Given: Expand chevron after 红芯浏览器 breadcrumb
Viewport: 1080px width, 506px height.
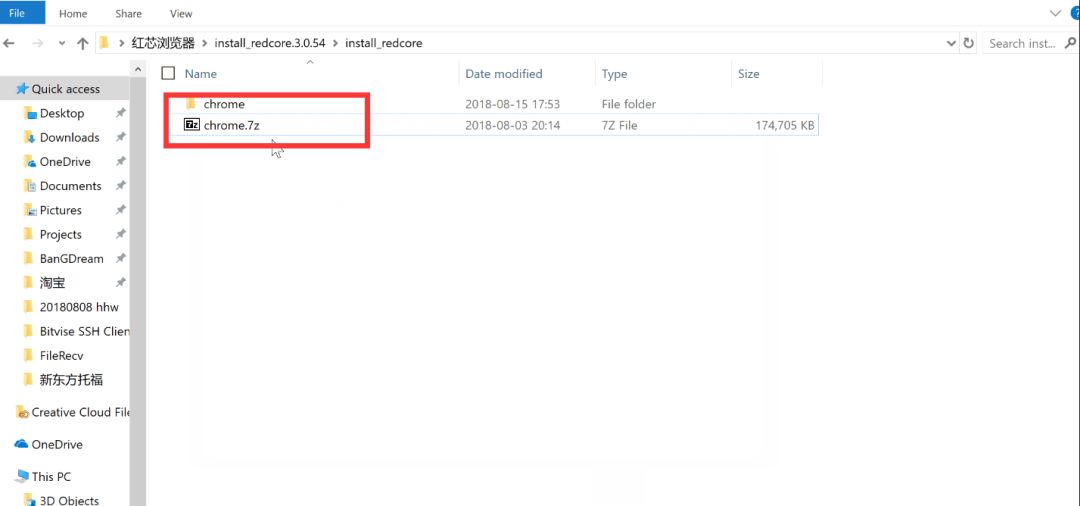Looking at the screenshot, I should 205,43.
